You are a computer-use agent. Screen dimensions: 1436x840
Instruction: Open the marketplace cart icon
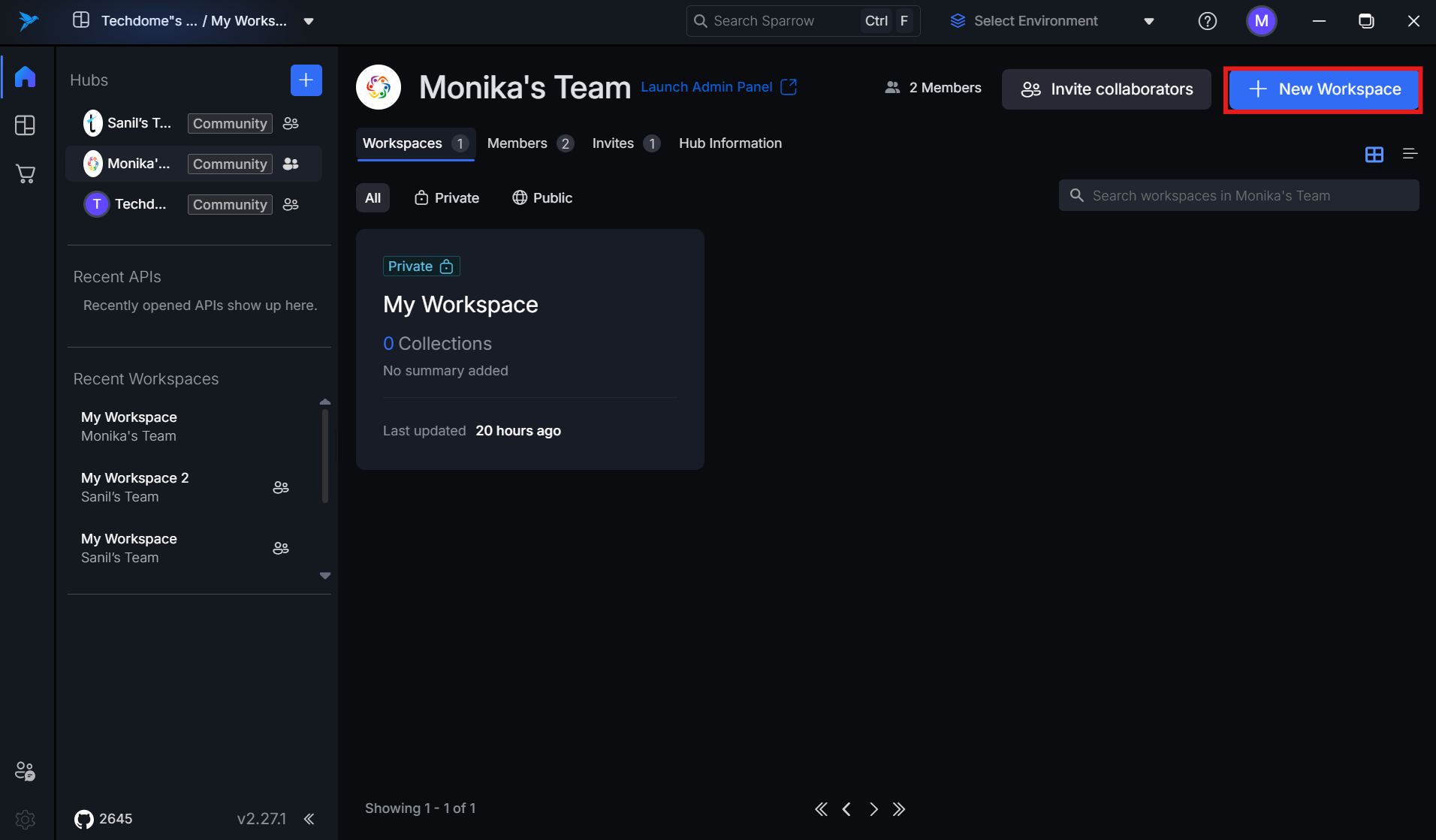click(26, 174)
